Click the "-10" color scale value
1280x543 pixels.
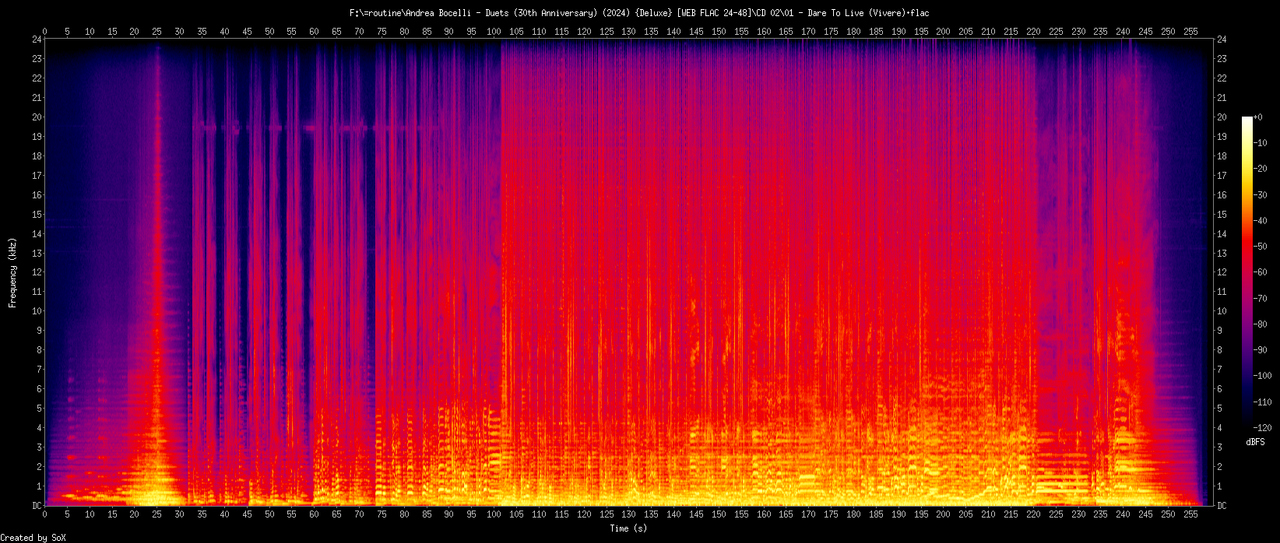(x=1262, y=143)
